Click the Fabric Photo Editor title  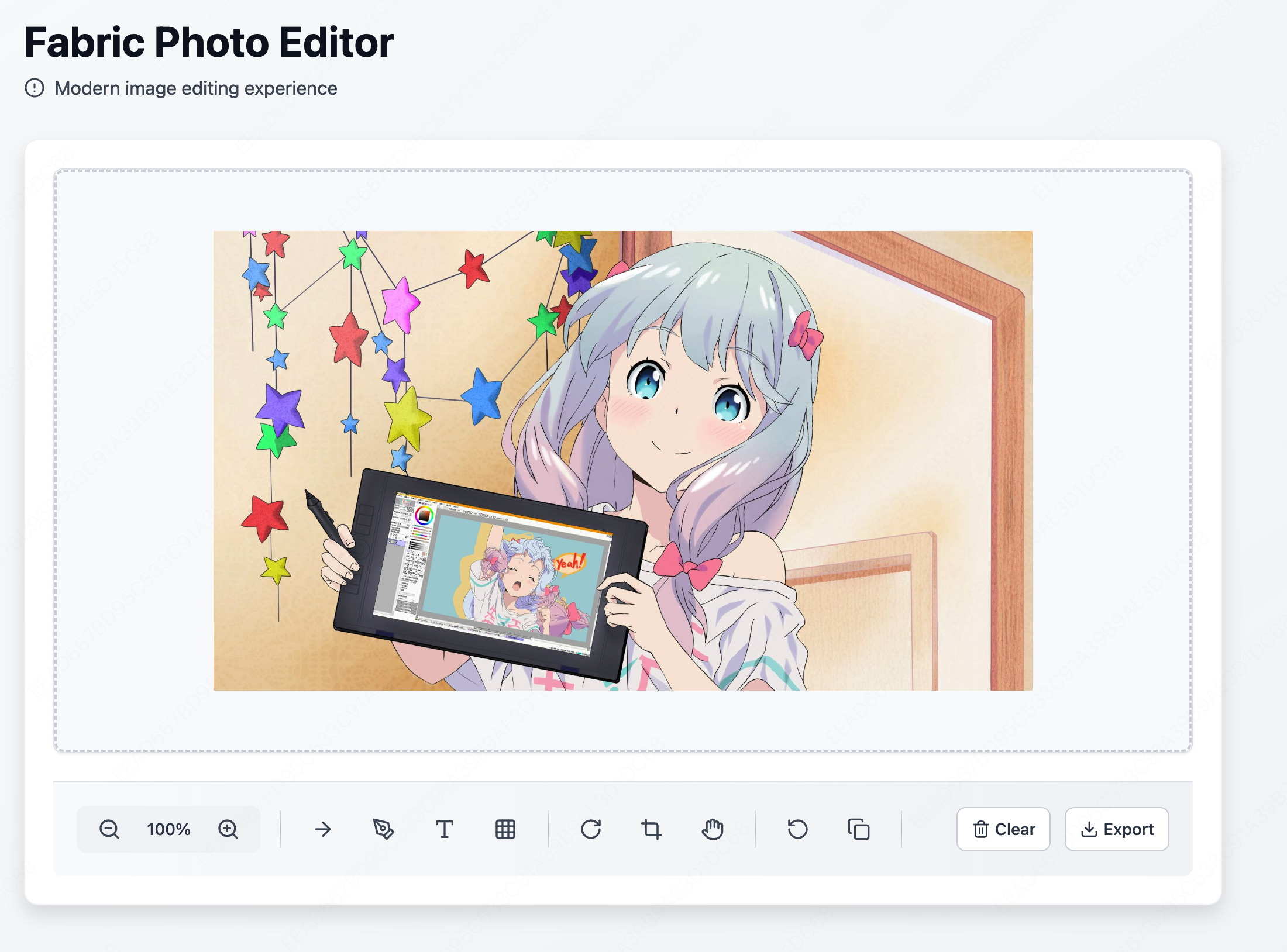click(x=209, y=42)
